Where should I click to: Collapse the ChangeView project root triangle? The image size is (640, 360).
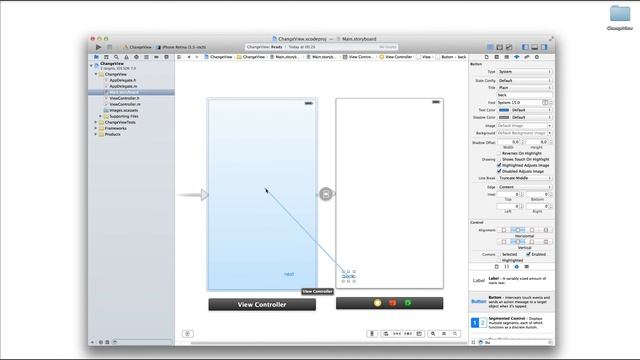[91, 65]
